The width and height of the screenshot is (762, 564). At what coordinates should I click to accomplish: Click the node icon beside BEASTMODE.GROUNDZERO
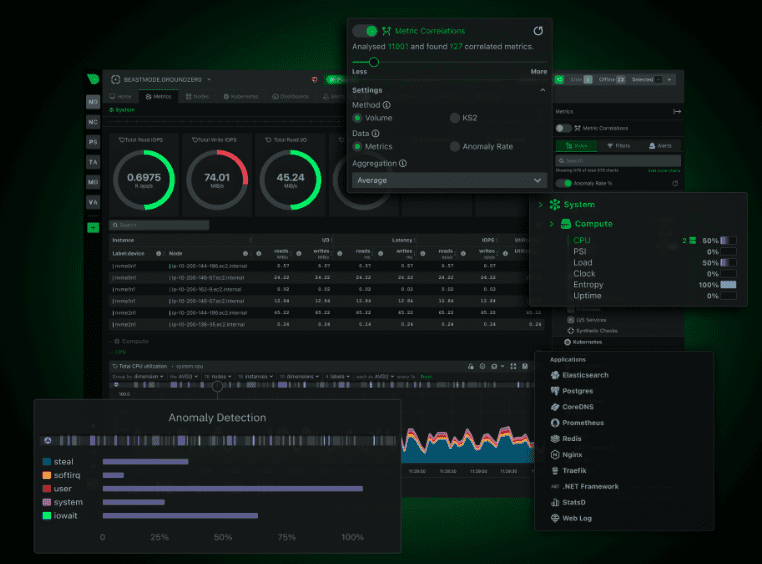tap(116, 80)
